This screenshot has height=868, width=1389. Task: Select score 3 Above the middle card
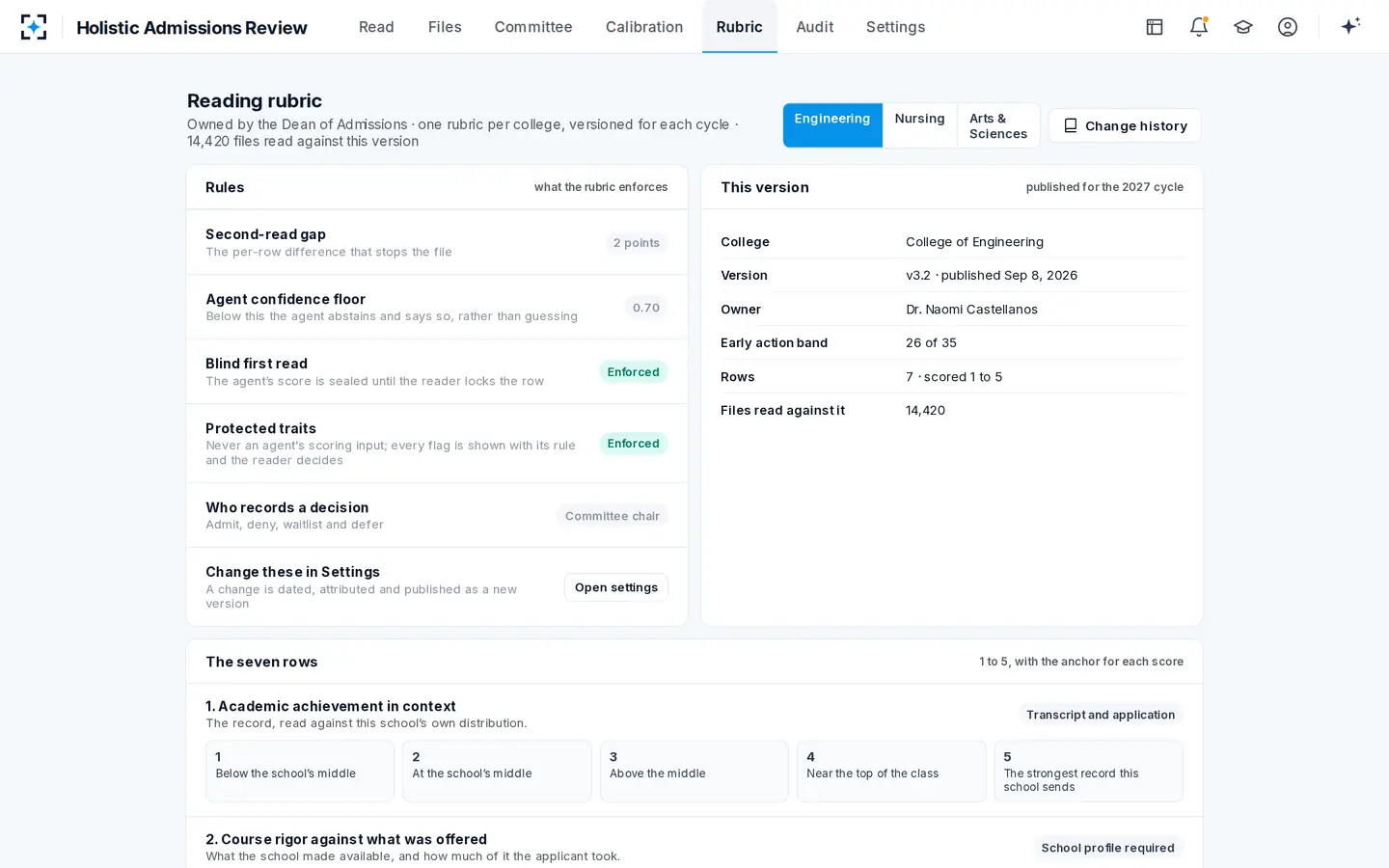[694, 771]
